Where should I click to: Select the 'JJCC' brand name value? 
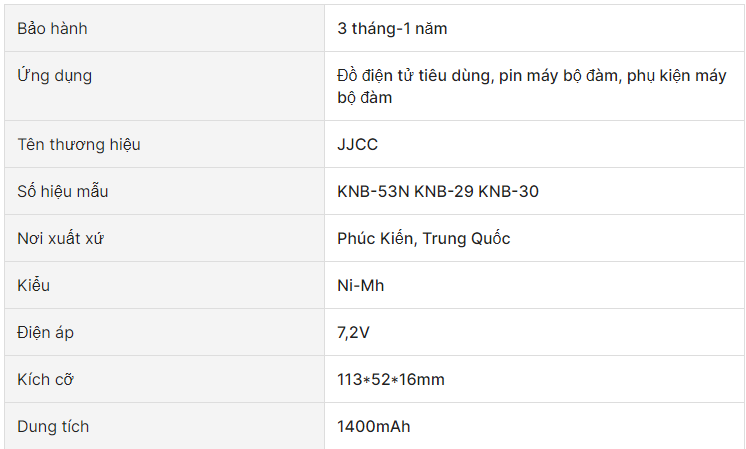click(x=357, y=144)
